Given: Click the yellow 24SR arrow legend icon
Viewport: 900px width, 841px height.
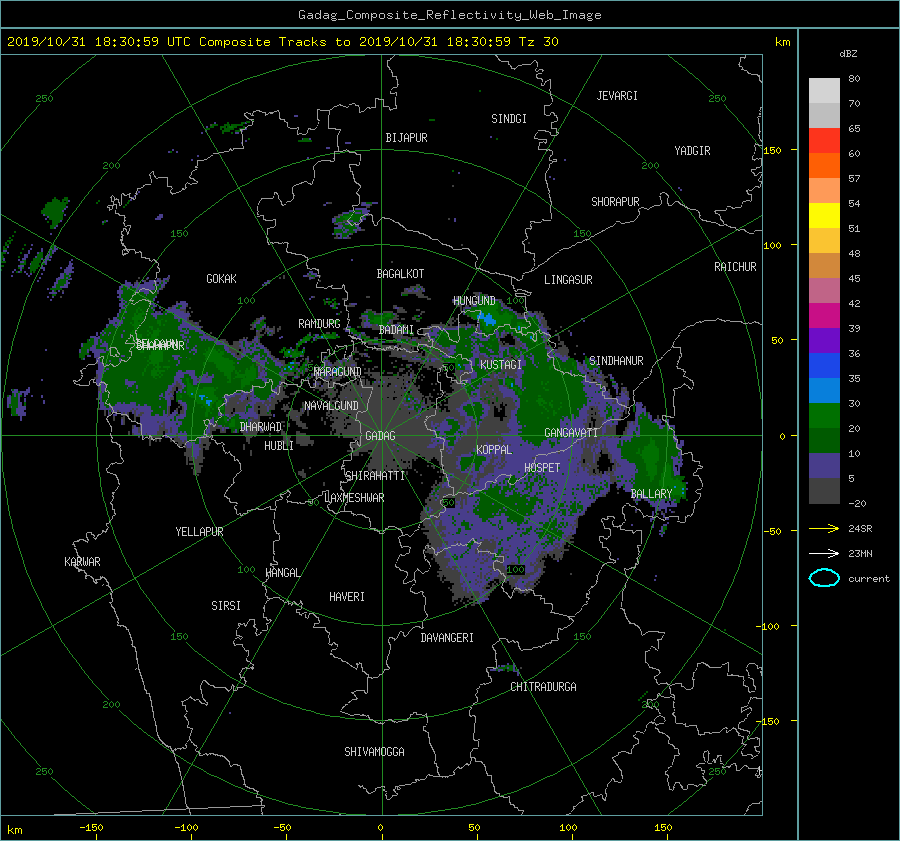Looking at the screenshot, I should 824,528.
